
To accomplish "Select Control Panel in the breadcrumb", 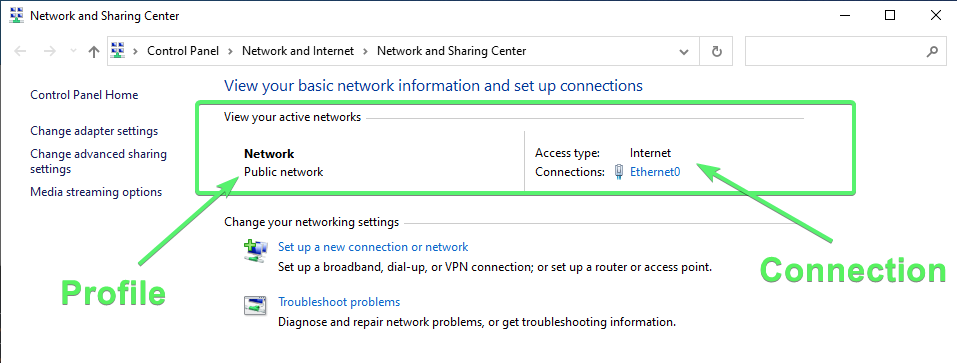I will [x=183, y=51].
